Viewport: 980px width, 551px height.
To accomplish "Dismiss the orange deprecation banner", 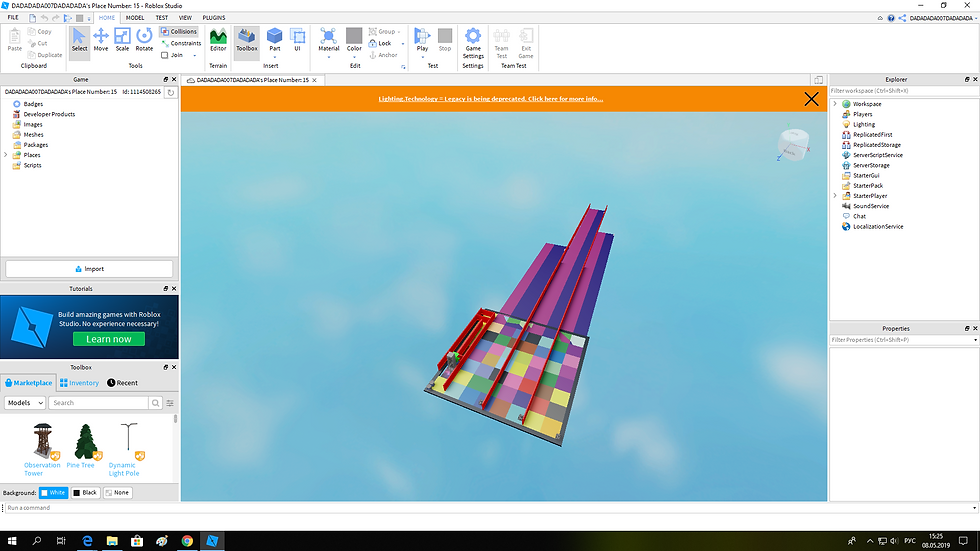I will pos(811,99).
